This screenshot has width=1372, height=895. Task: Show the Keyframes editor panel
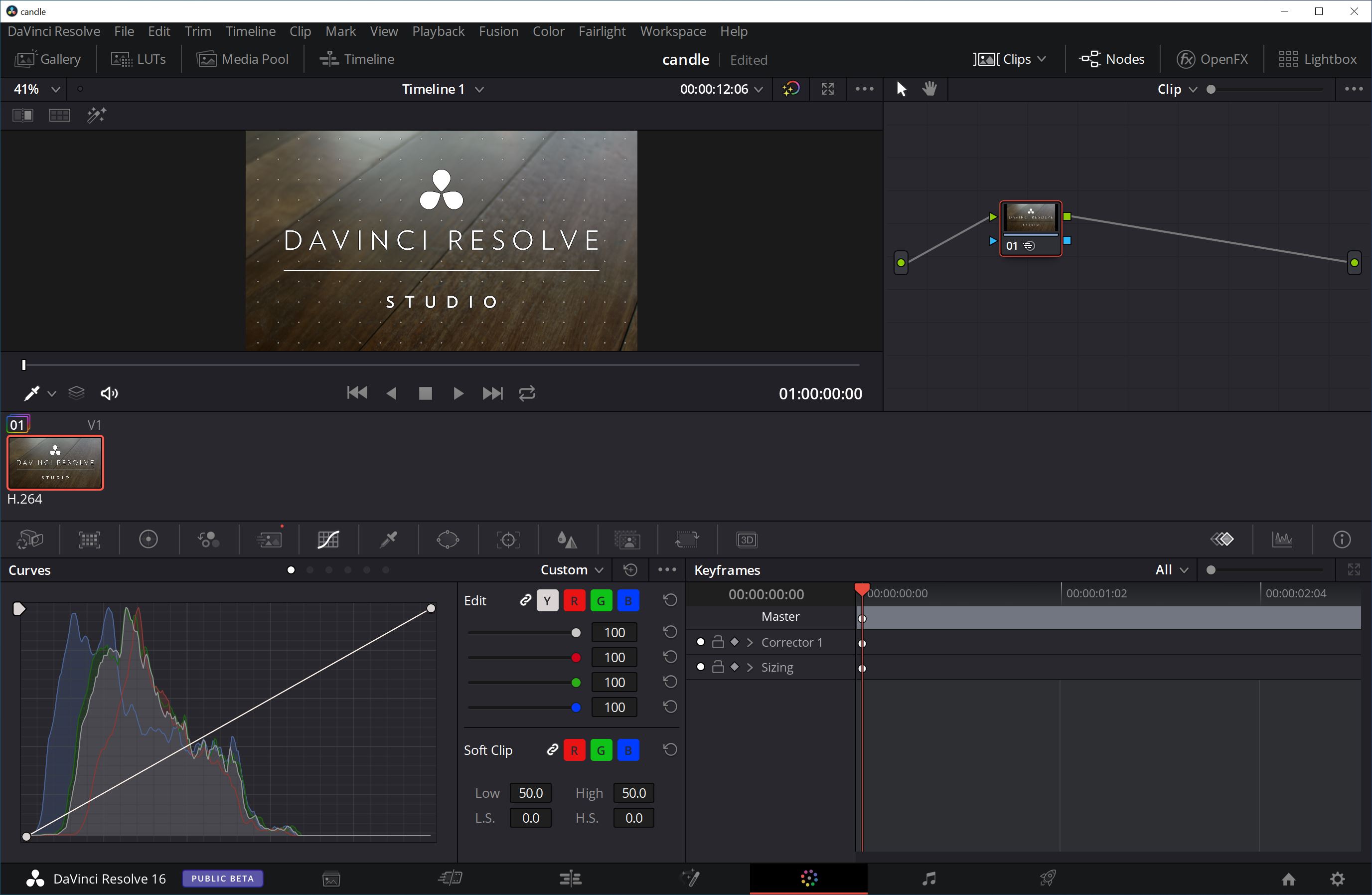[x=1222, y=540]
